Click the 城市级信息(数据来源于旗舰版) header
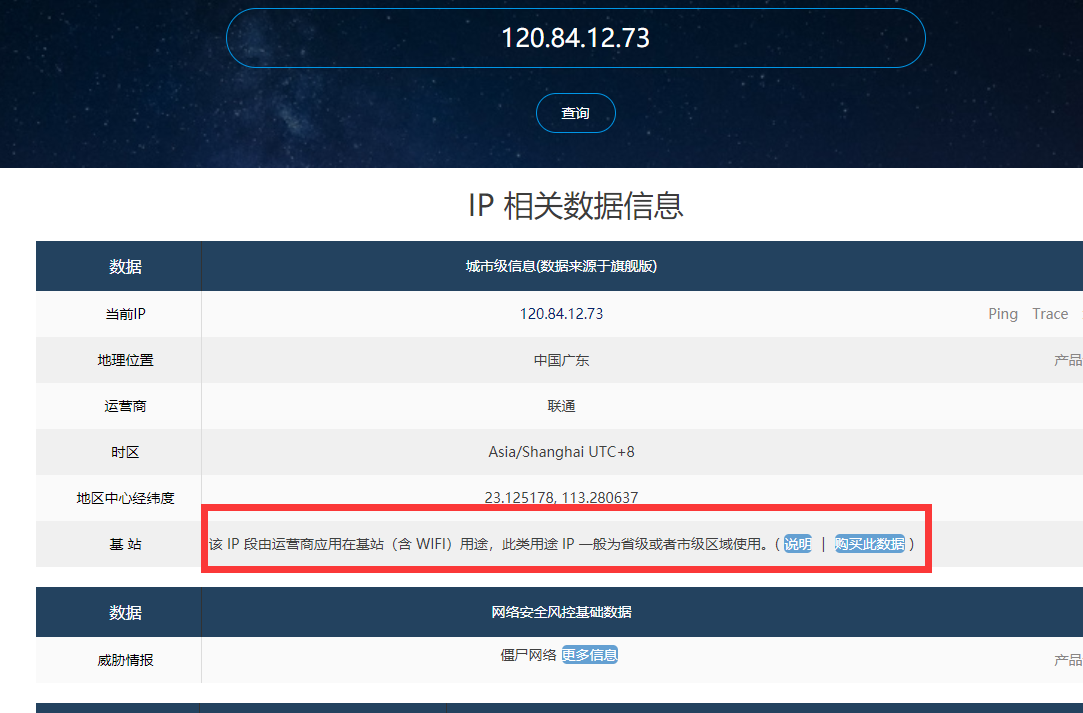 [x=561, y=266]
